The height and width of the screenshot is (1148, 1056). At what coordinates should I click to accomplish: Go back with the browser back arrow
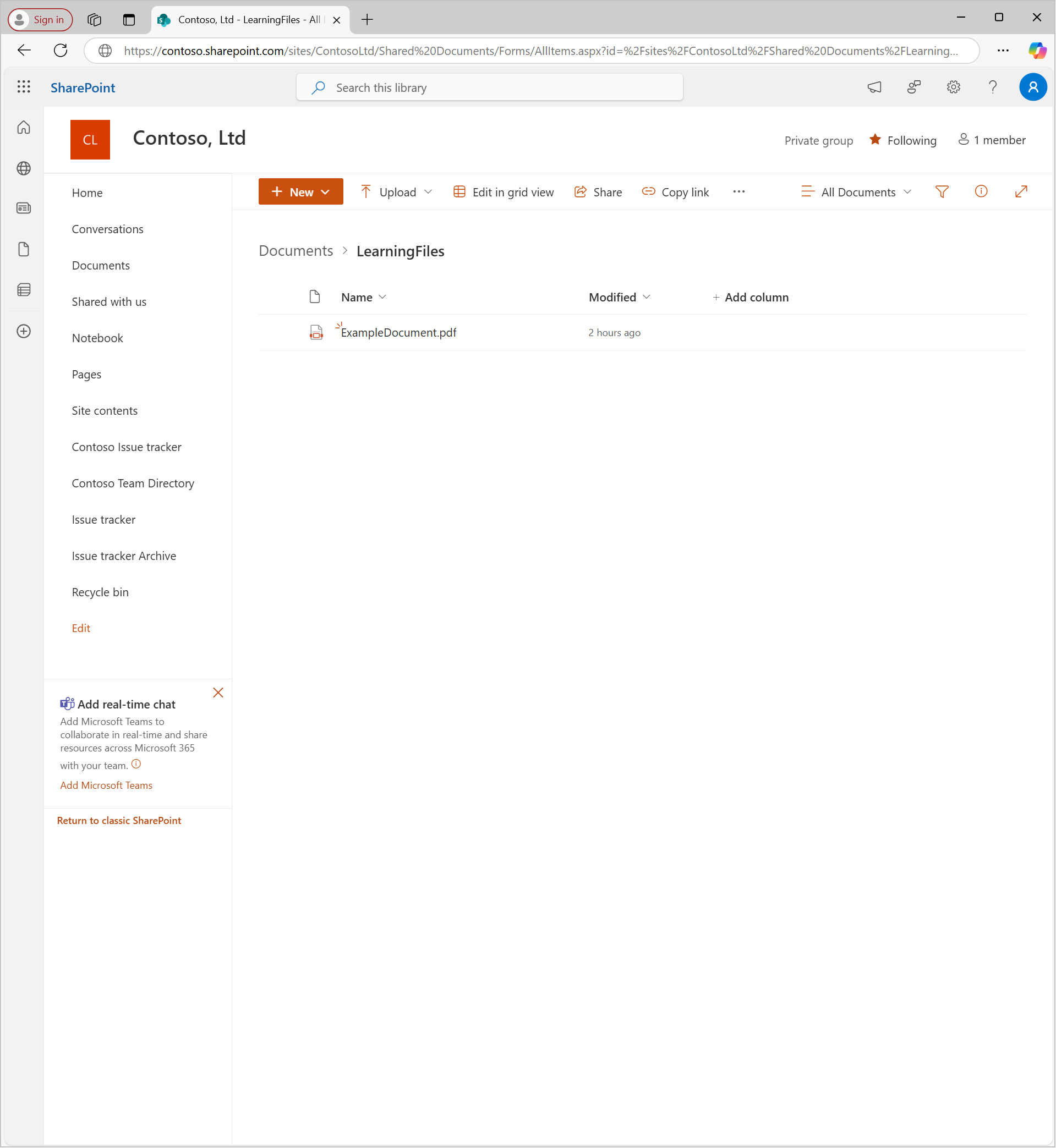(24, 50)
